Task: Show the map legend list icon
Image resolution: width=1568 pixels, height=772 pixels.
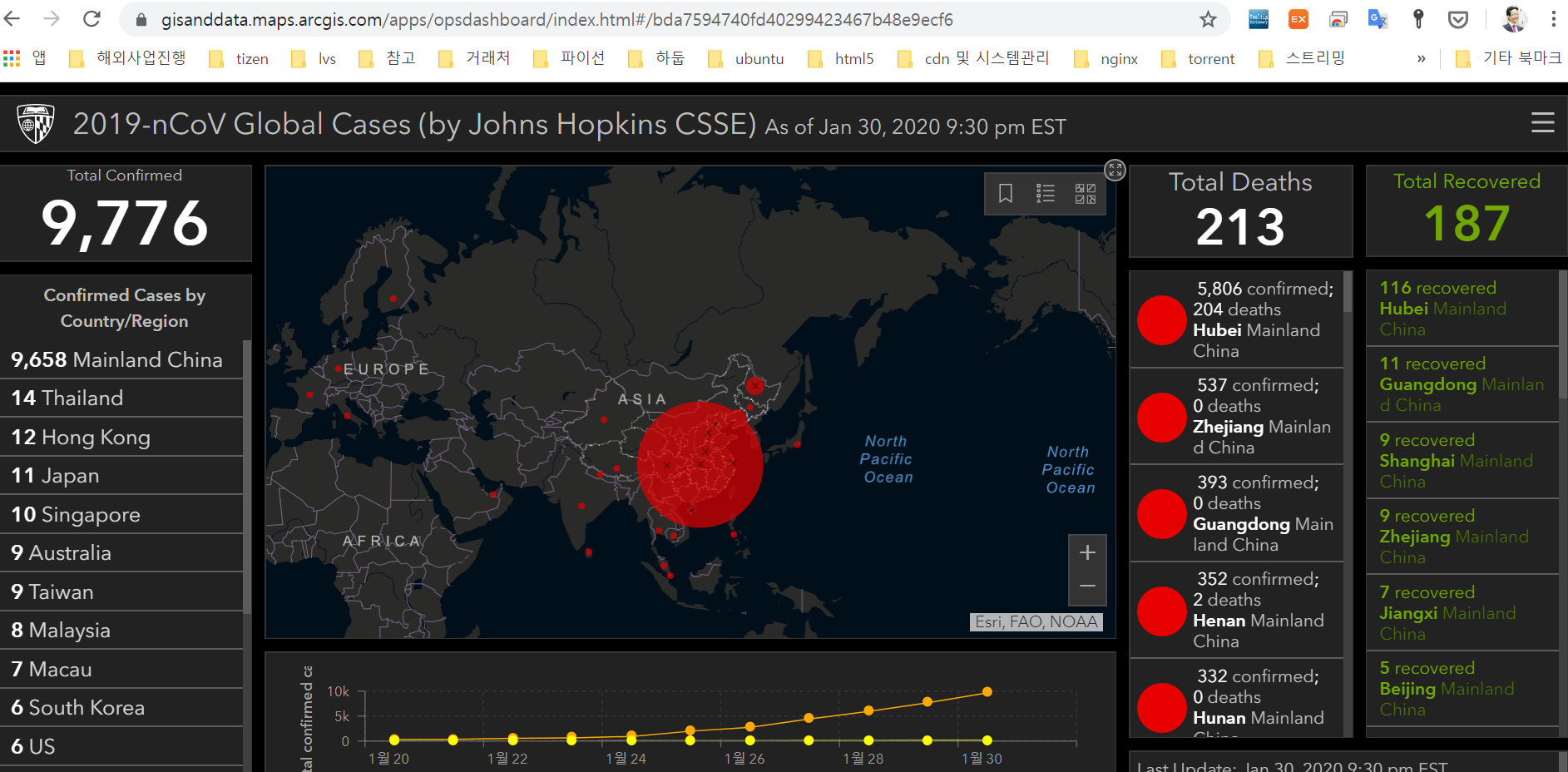Action: (1046, 194)
